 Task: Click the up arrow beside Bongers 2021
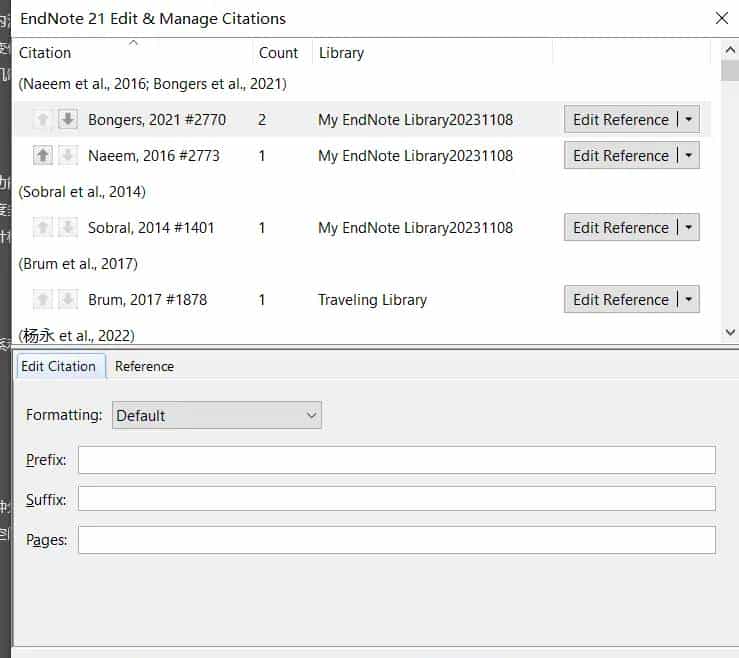pyautogui.click(x=43, y=120)
